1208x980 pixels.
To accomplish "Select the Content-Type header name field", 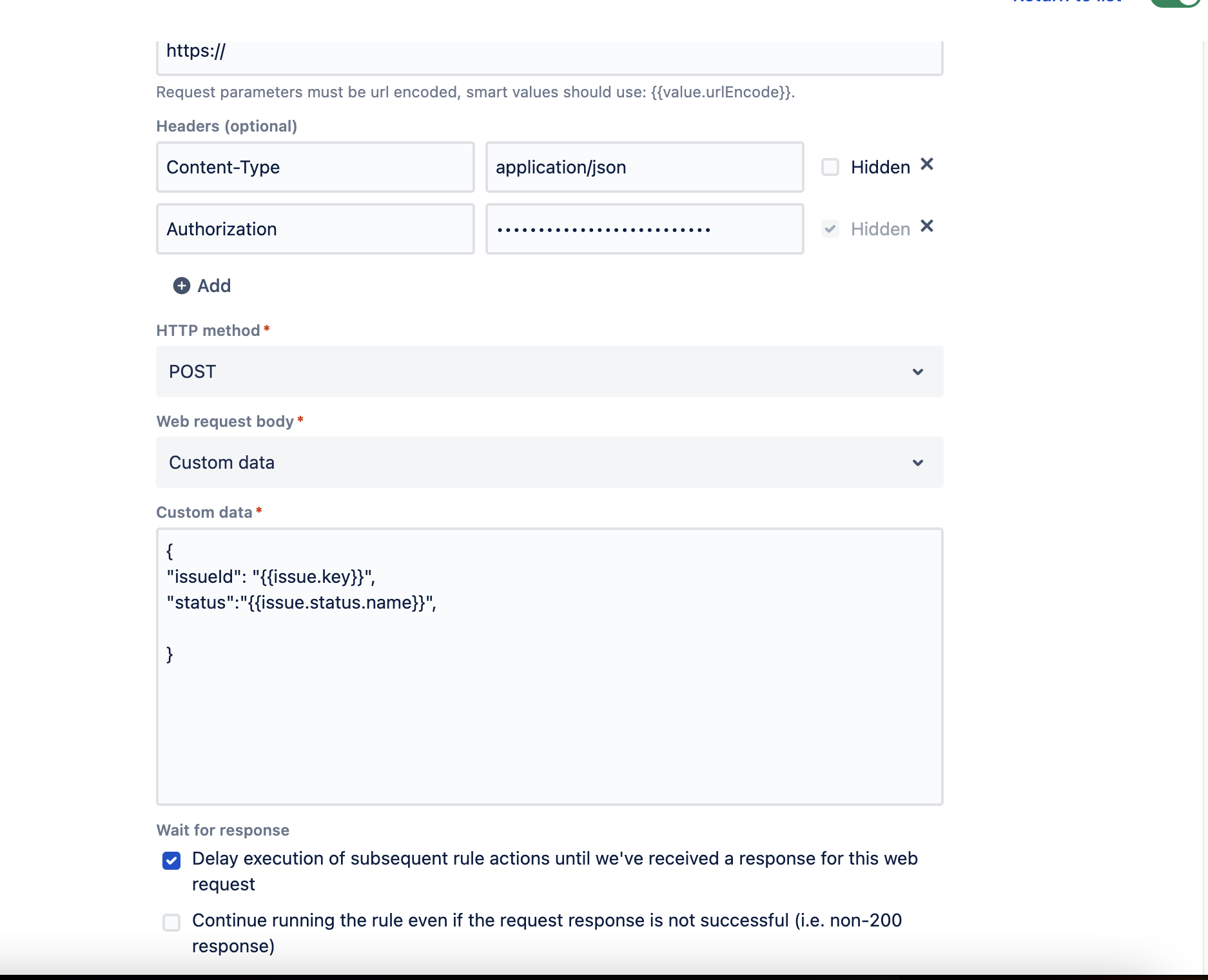I will [x=315, y=167].
